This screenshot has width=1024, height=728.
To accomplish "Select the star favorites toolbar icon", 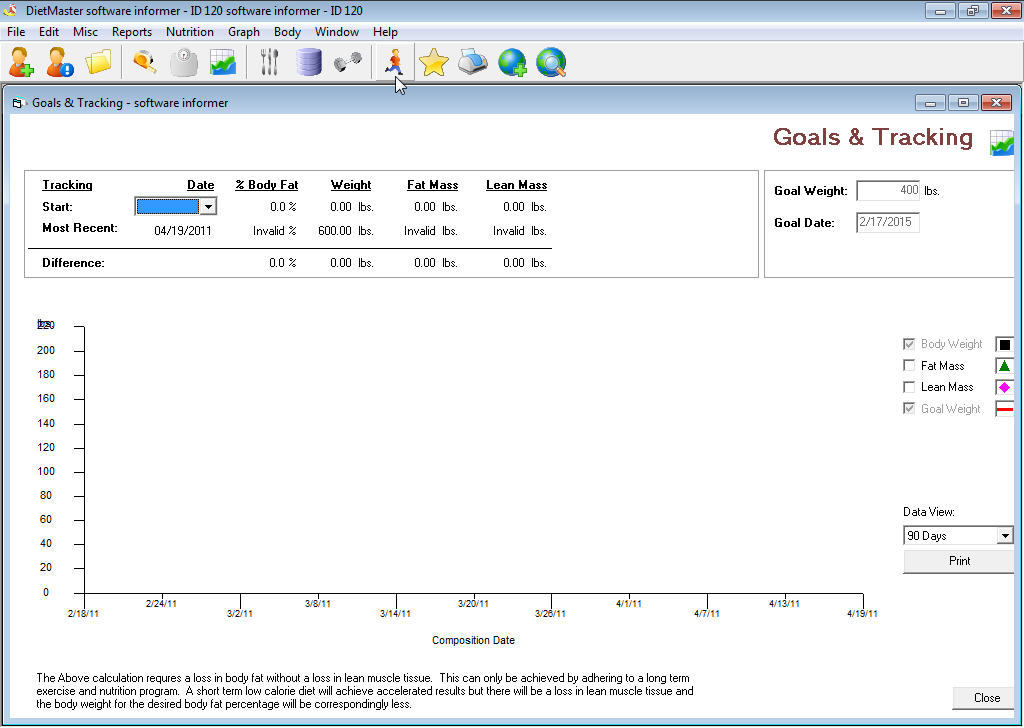I will pyautogui.click(x=432, y=62).
